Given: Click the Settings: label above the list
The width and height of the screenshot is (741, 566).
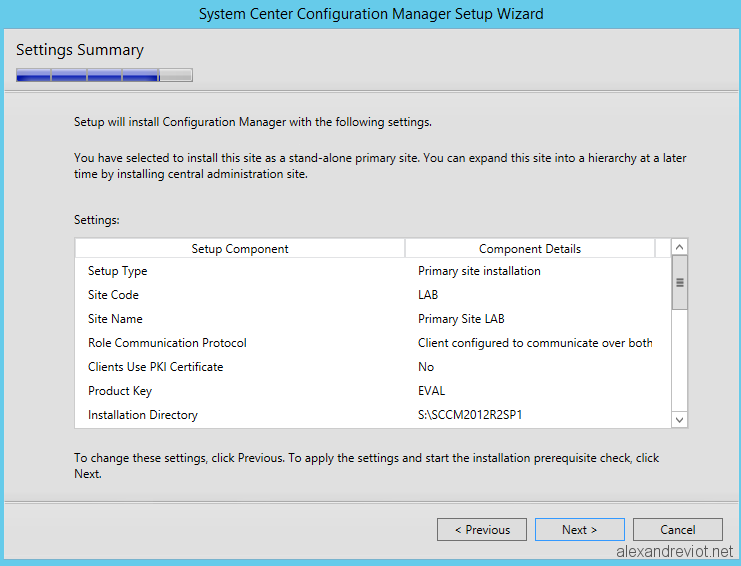Looking at the screenshot, I should [97, 220].
